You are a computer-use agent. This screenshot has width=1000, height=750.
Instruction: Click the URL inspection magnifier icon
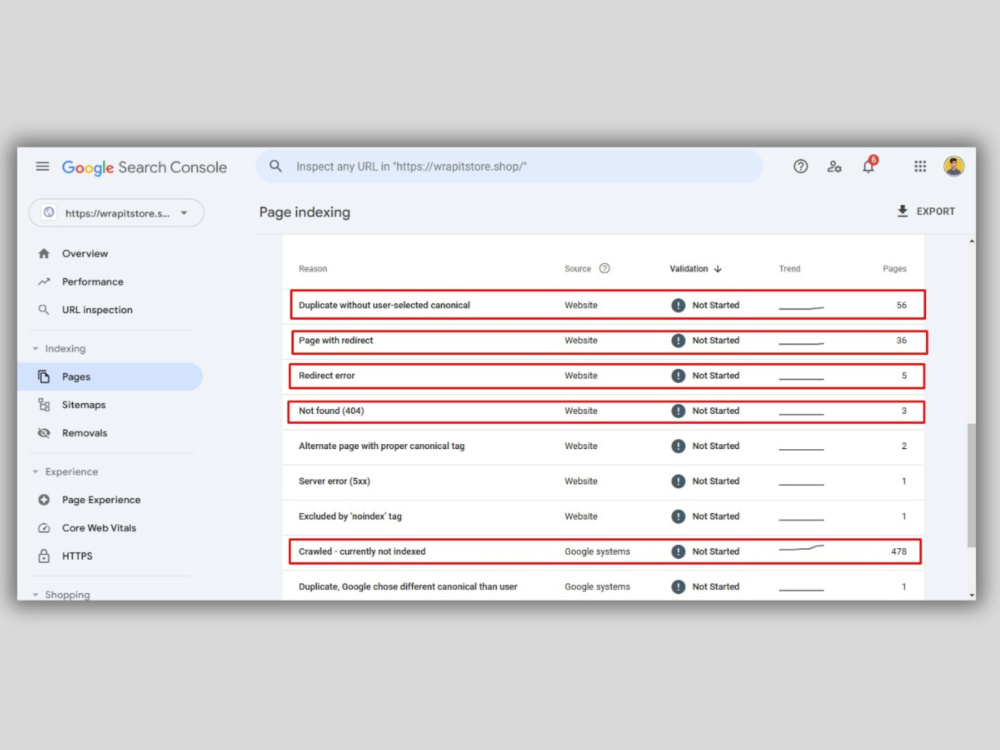[x=44, y=309]
